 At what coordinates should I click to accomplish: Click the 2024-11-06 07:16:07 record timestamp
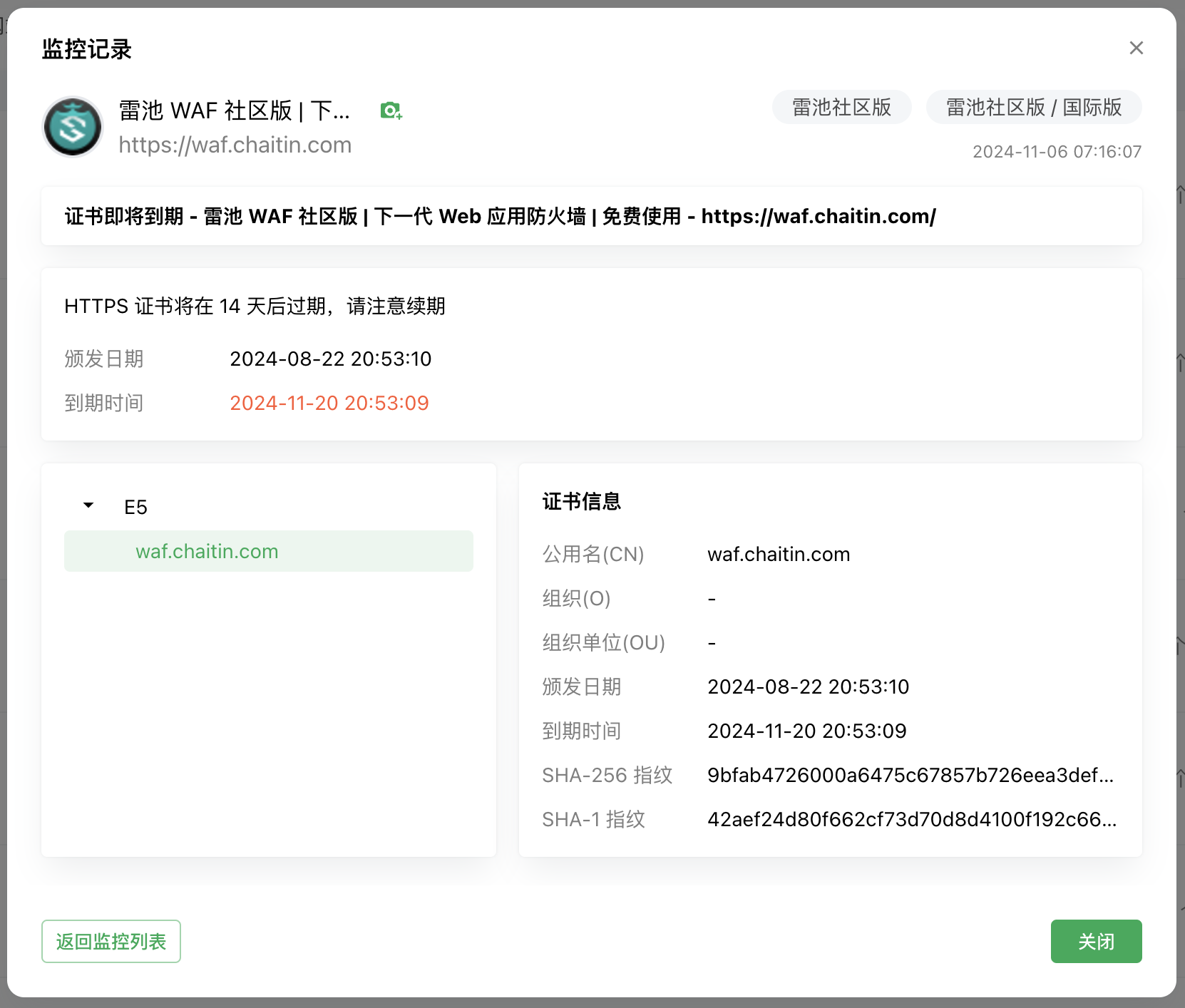[1057, 152]
